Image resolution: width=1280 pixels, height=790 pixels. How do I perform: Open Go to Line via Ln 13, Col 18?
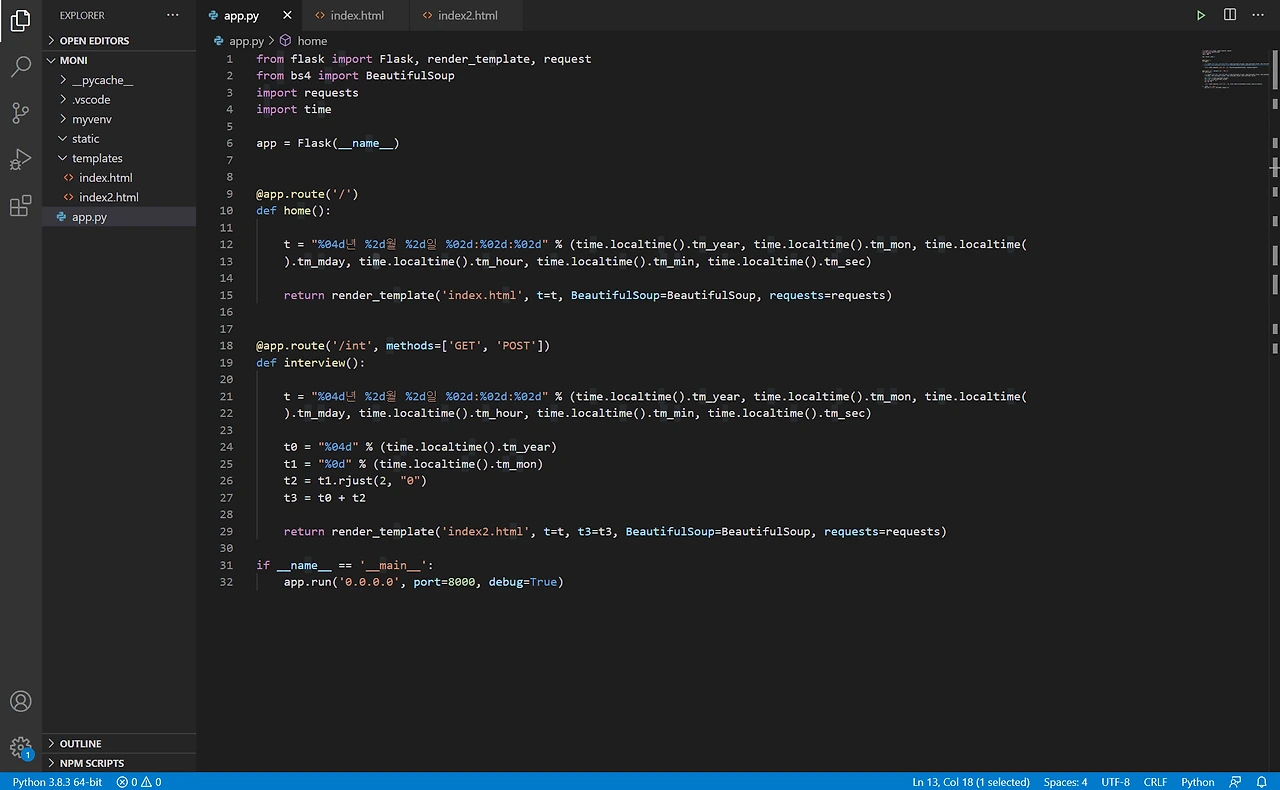tap(970, 782)
